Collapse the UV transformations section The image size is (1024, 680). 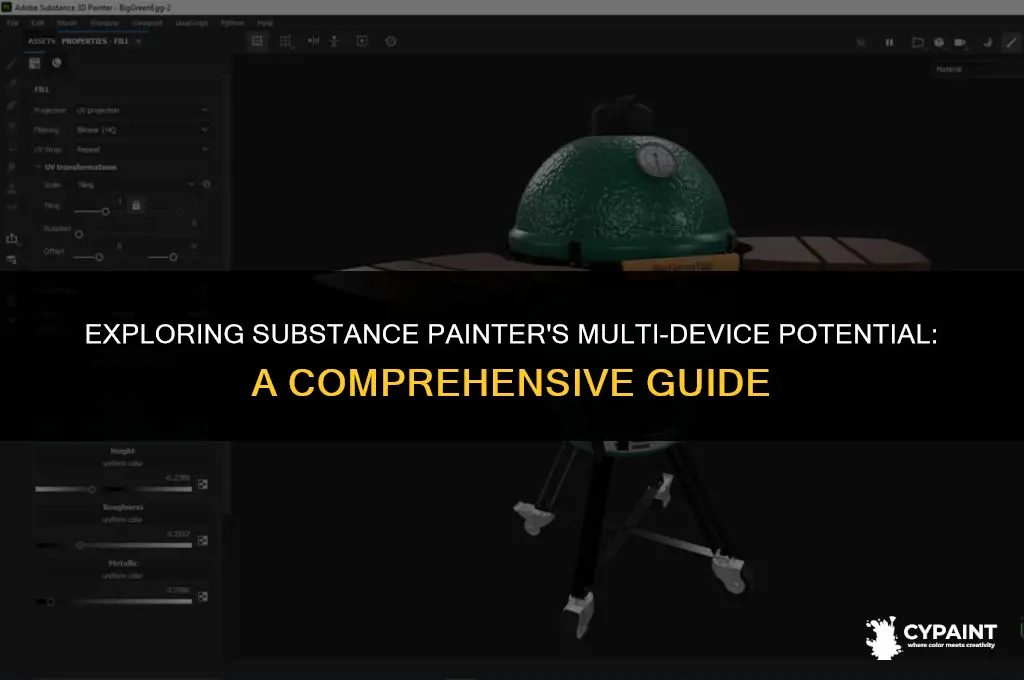click(38, 167)
